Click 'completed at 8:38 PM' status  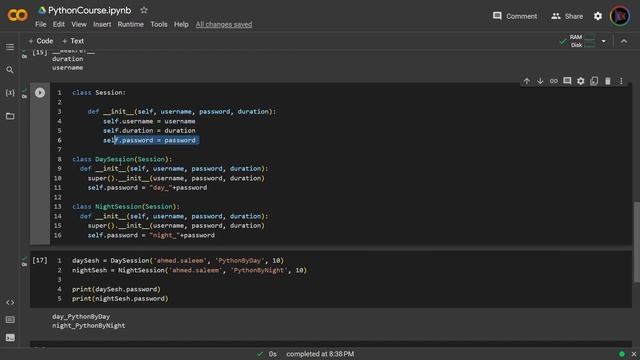click(320, 354)
